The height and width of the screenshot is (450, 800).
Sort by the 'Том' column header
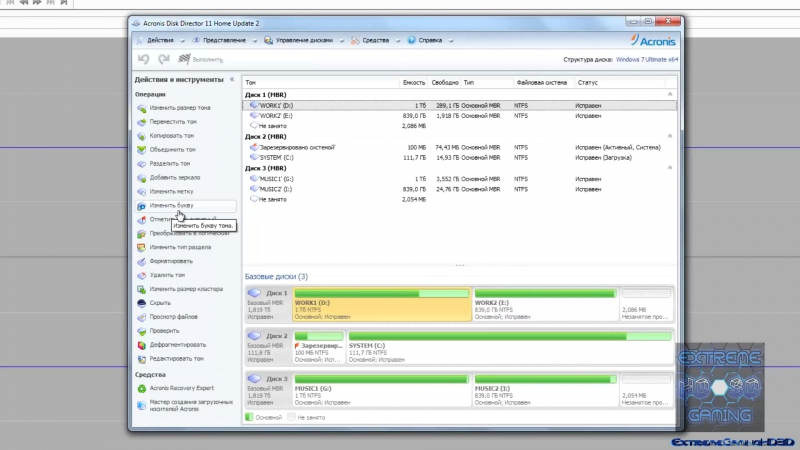coord(320,83)
